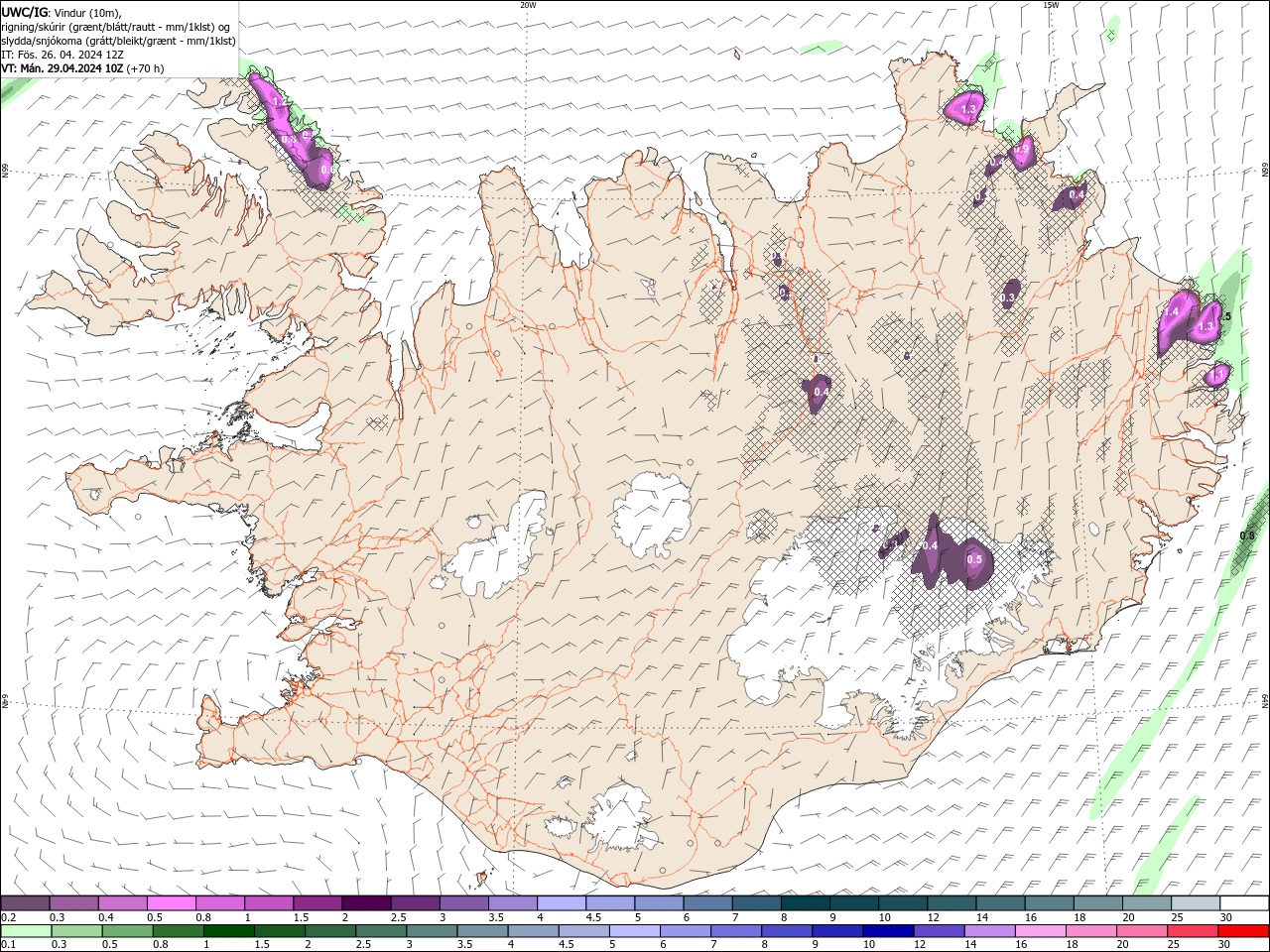Viewport: 1270px width, 952px height.
Task: Click the Mýrdalsjökull glacier near the south coast
Action: tap(620, 818)
